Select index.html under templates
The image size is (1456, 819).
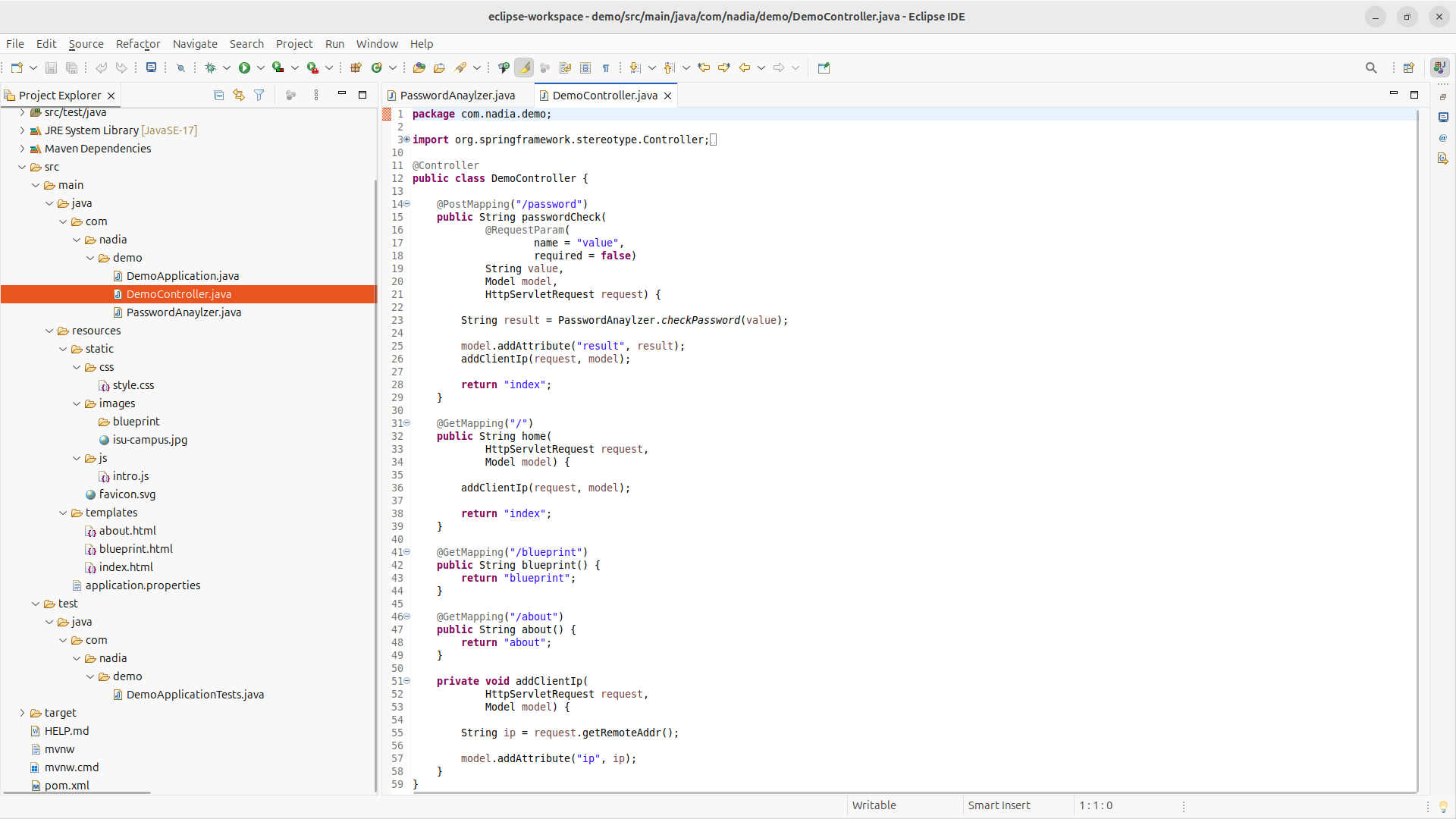click(126, 567)
